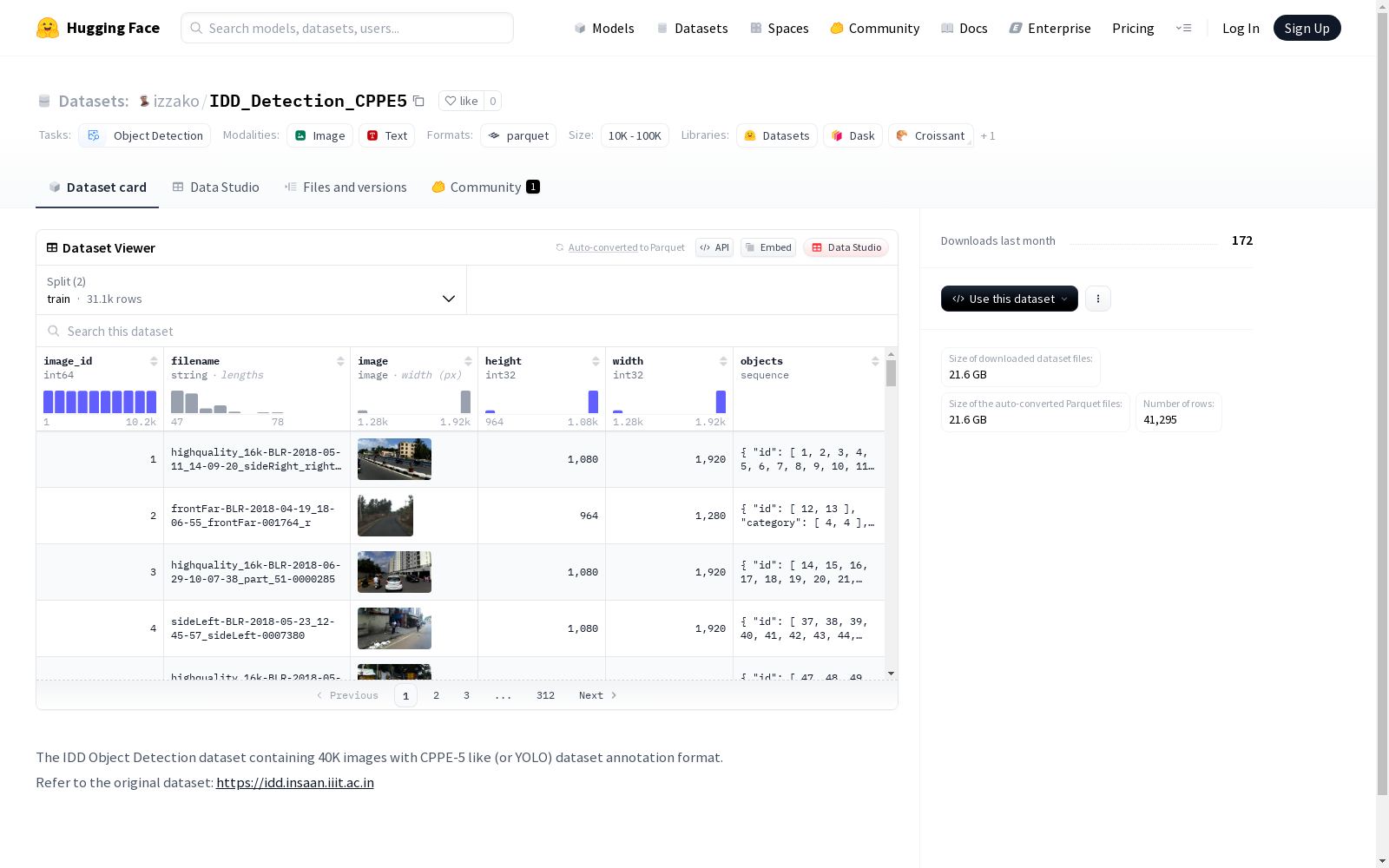The height and width of the screenshot is (868, 1389).
Task: Open the API button in Dataset Viewer
Action: (714, 247)
